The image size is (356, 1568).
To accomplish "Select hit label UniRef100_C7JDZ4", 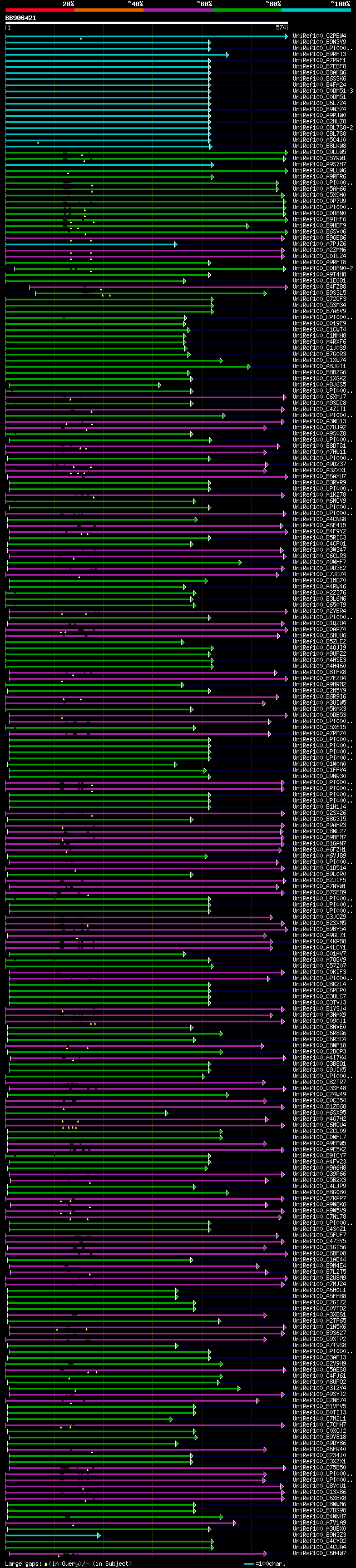I will point(319,574).
